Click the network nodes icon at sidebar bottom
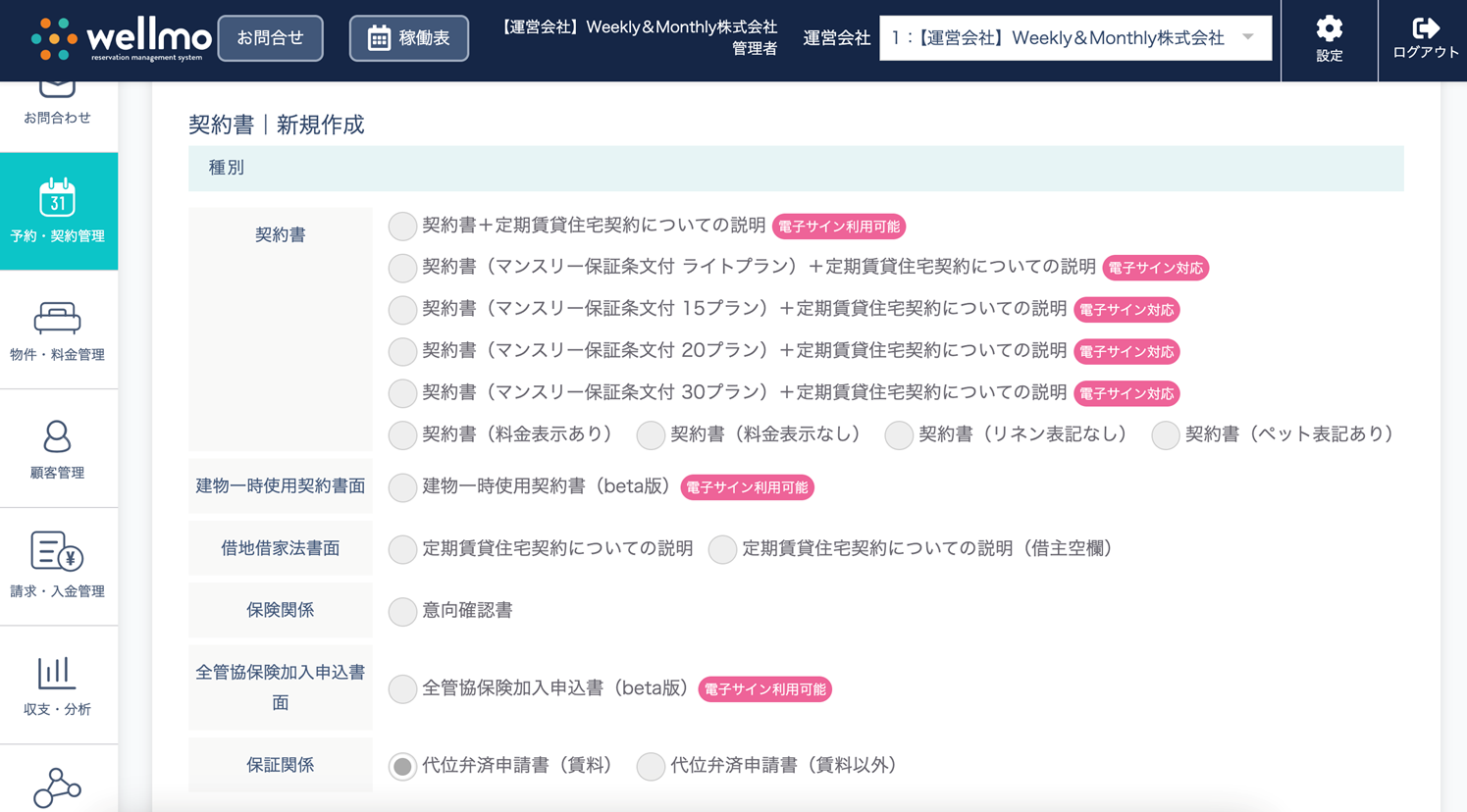The image size is (1467, 812). point(57,787)
